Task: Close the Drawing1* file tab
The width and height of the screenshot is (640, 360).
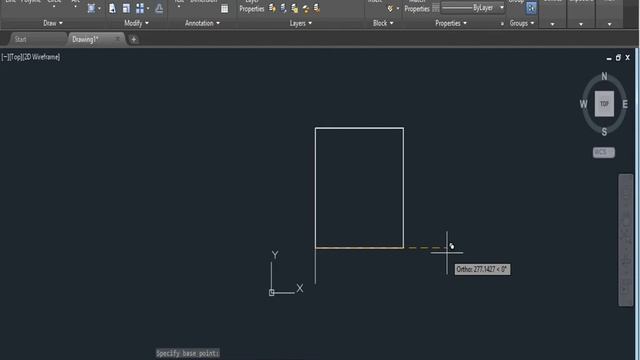Action: [118, 39]
